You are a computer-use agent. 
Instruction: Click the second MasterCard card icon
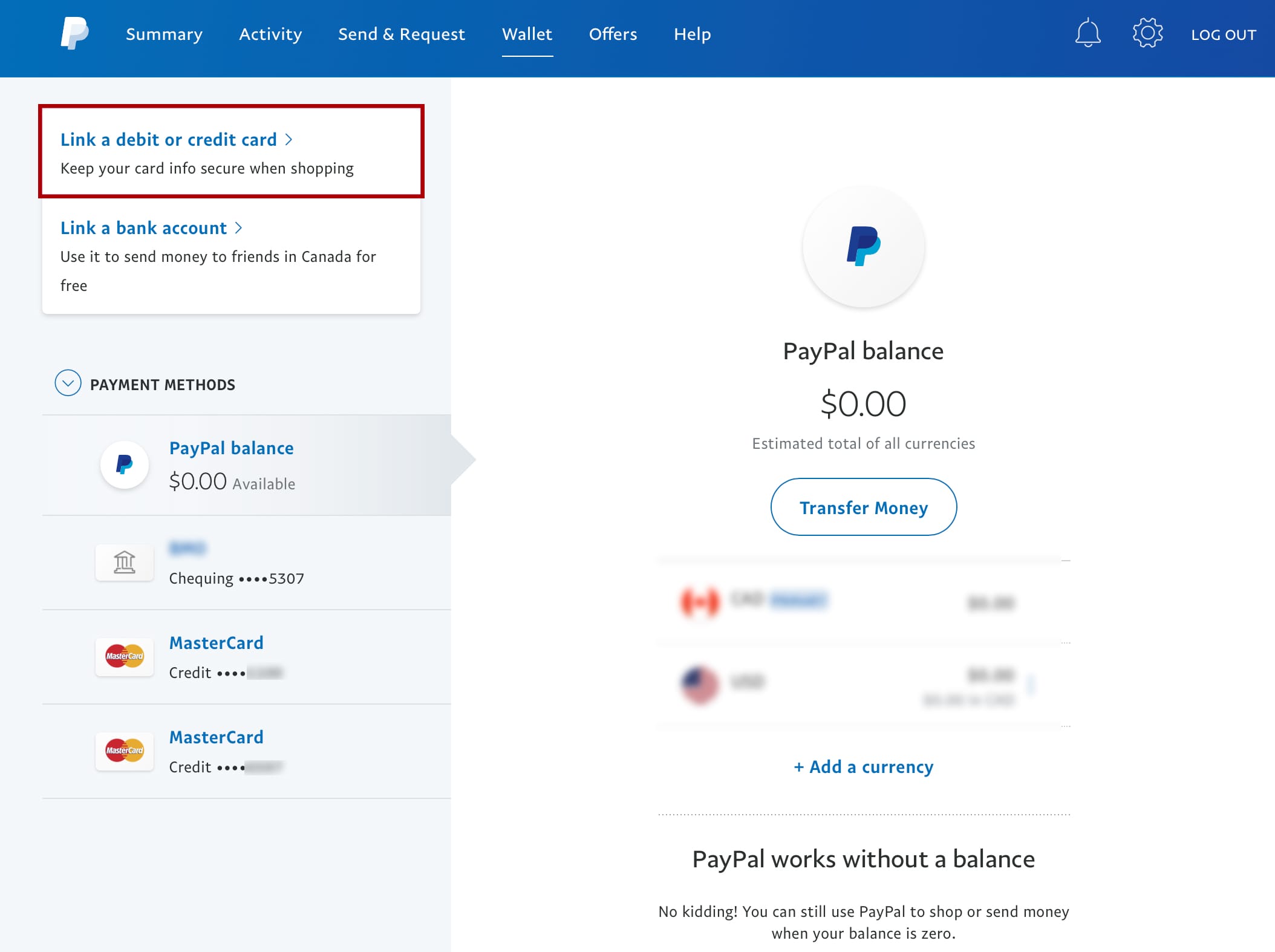click(125, 751)
